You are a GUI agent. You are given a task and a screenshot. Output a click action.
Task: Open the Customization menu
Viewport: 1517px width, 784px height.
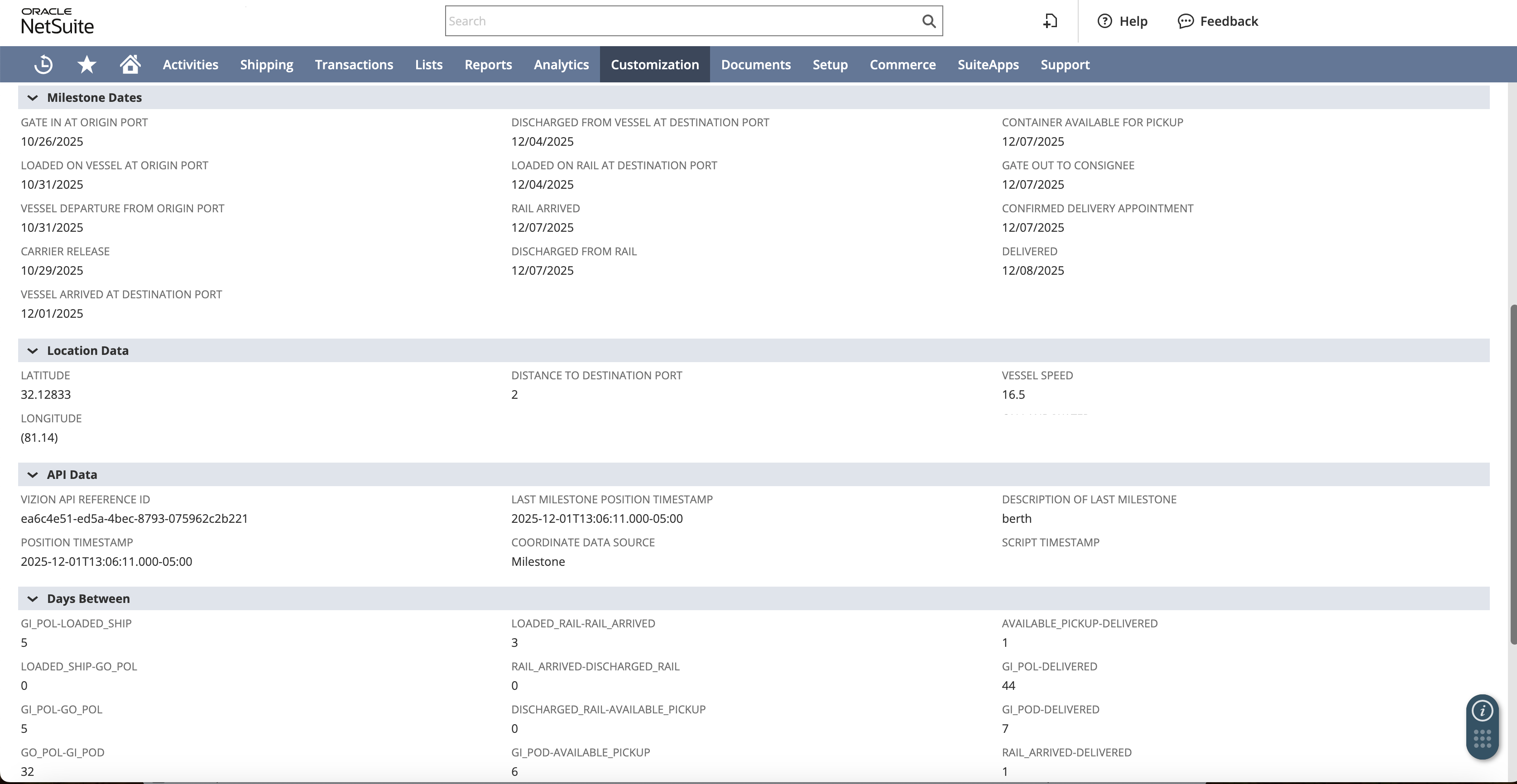pos(654,64)
